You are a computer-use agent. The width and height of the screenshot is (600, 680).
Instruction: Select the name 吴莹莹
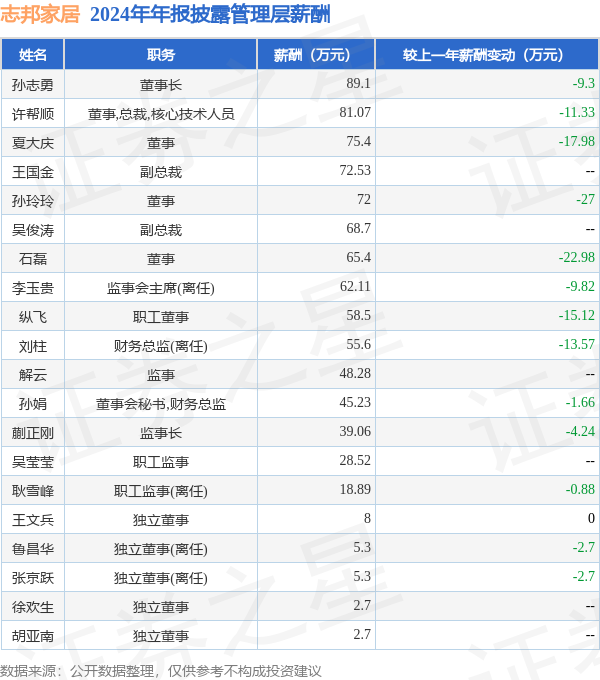pos(33,462)
